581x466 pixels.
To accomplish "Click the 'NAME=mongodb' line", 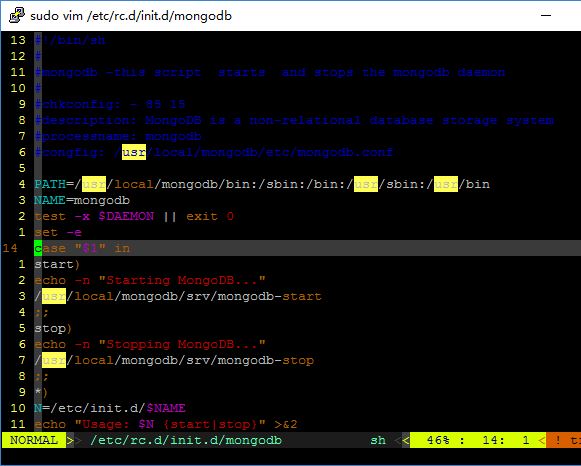I will pos(82,200).
